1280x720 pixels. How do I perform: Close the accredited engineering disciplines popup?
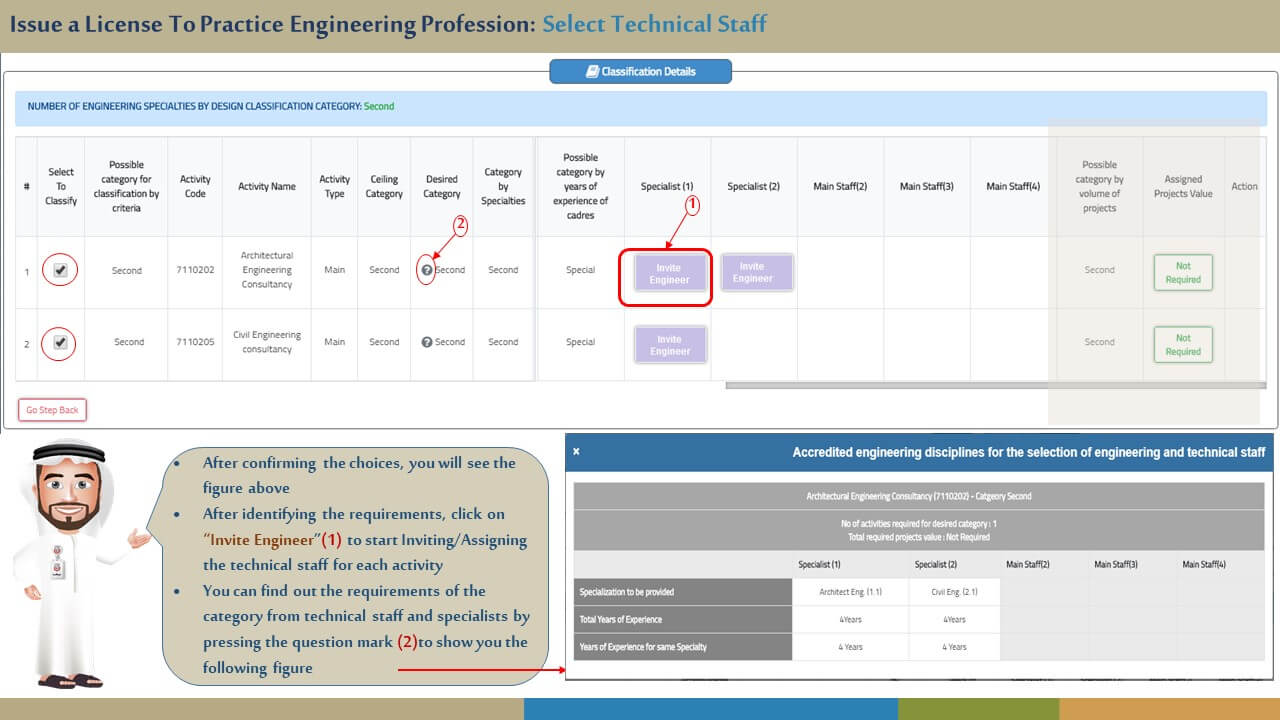coord(576,452)
